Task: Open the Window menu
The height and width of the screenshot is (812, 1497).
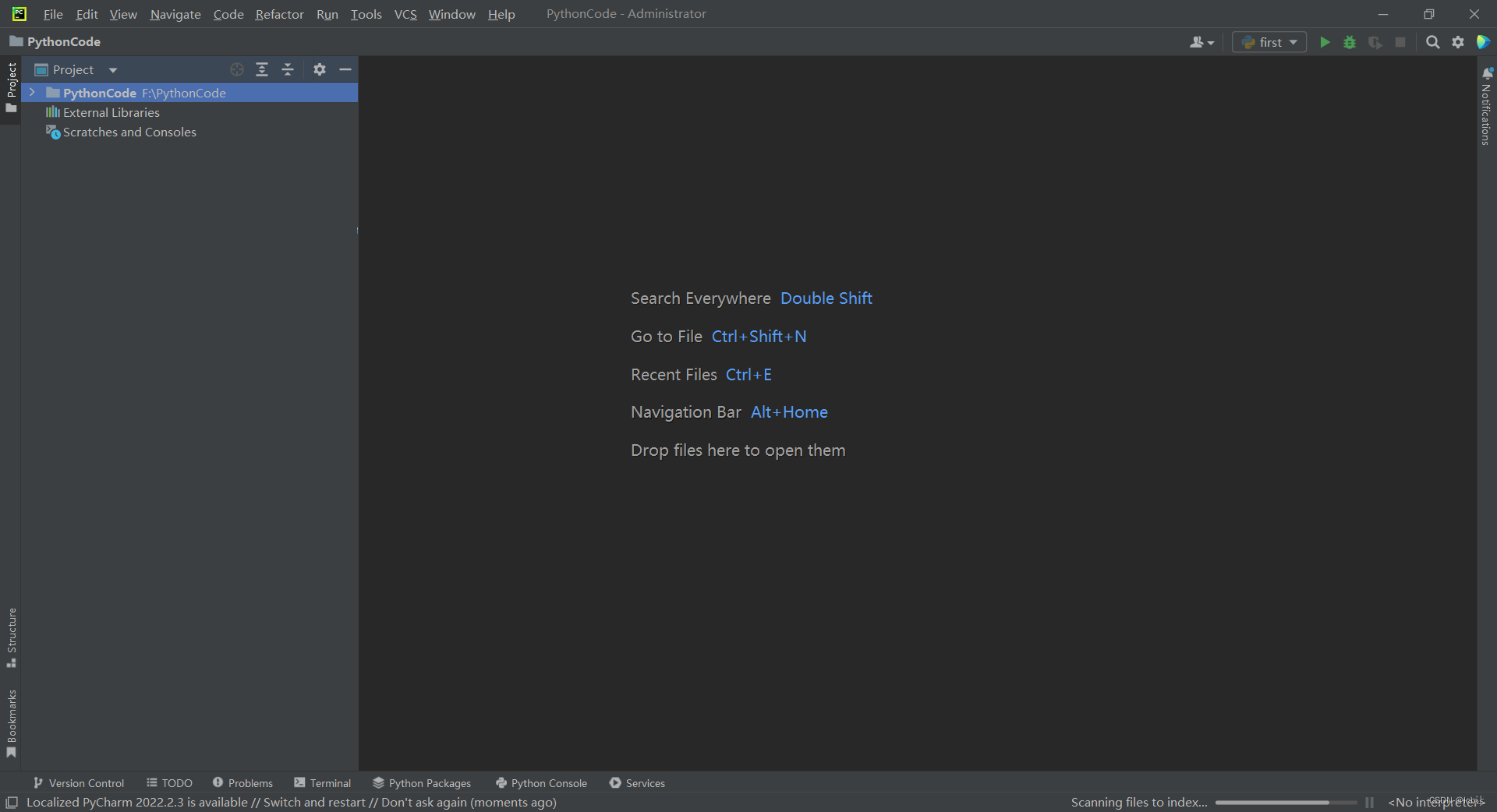Action: (451, 14)
